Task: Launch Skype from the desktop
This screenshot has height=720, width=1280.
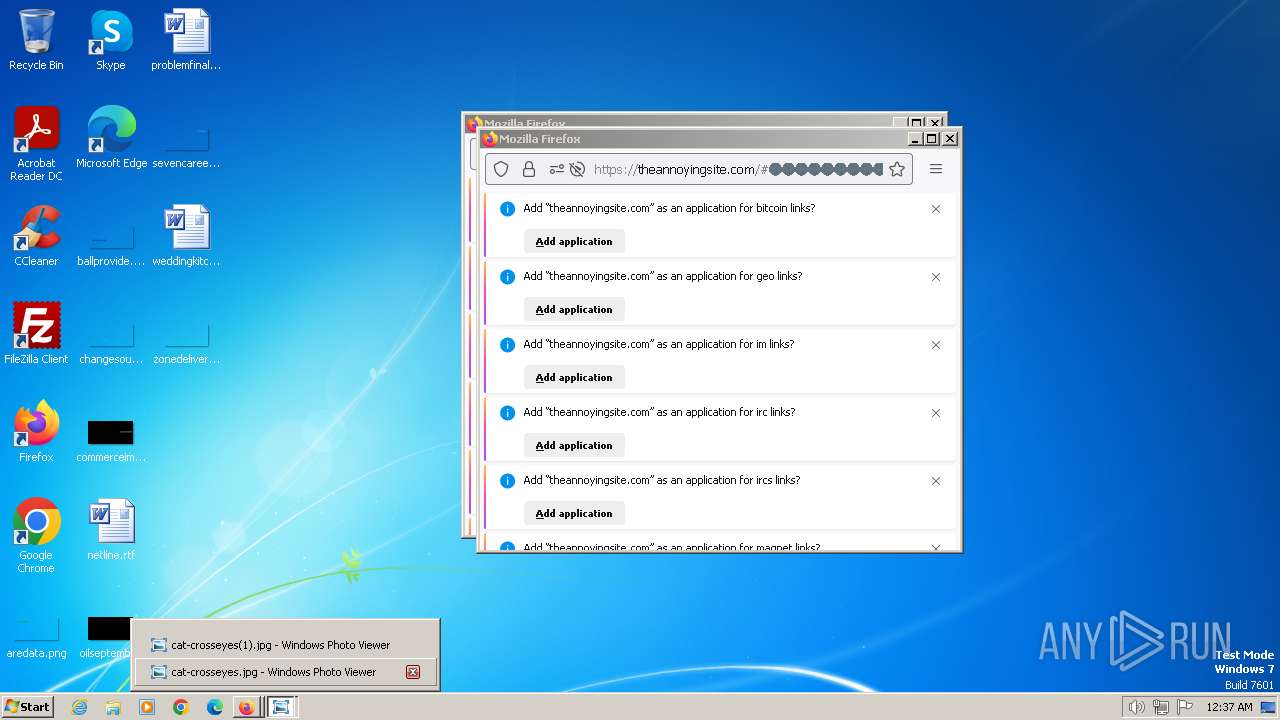Action: tap(110, 40)
